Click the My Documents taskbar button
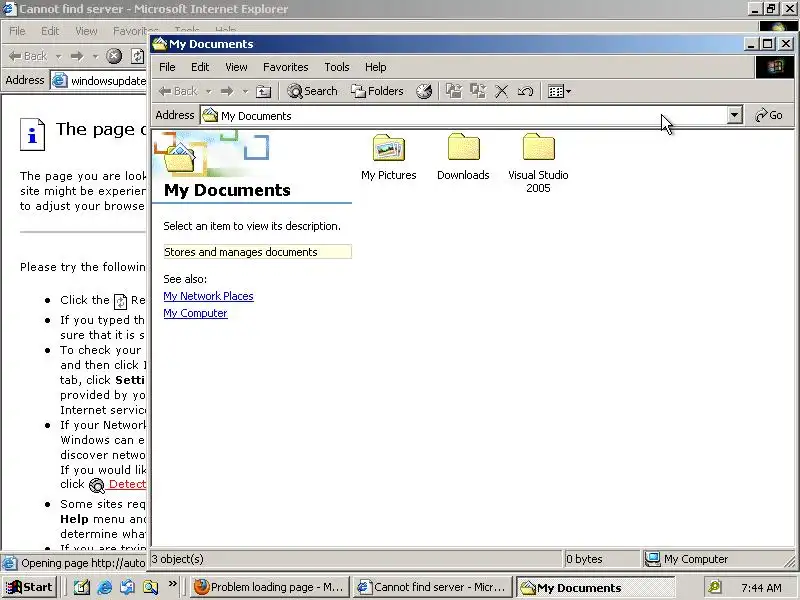The width and height of the screenshot is (800, 600). pos(596,587)
